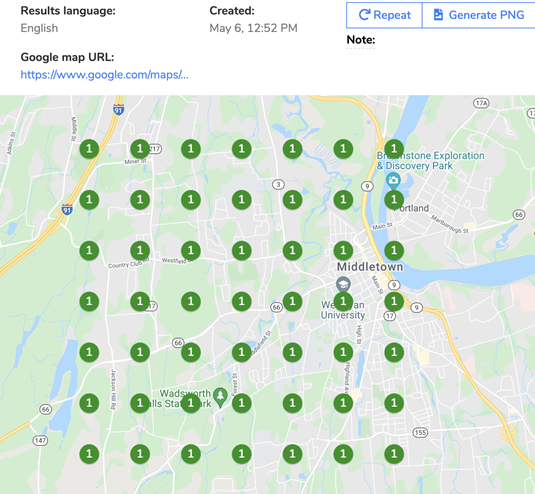Click the Route 66 marker near Marlborough St
Screen dimensions: 535x494
(519, 214)
